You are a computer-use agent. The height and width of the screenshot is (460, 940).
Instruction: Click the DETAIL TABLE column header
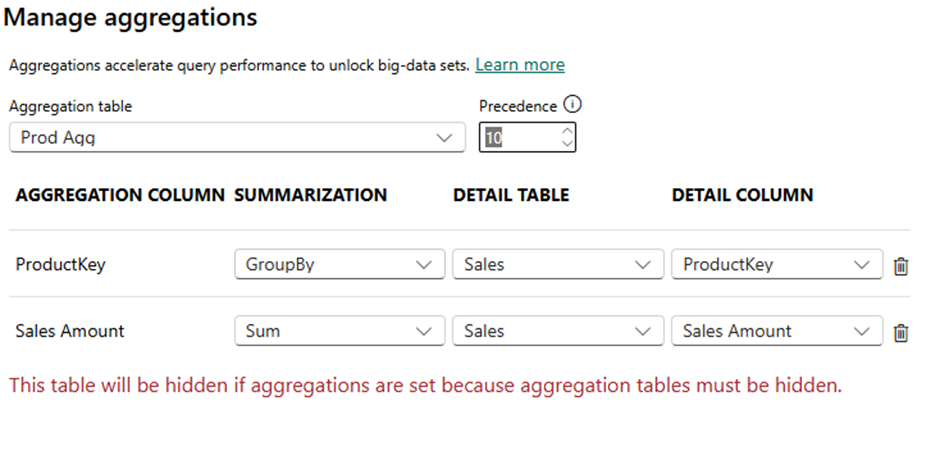click(x=511, y=195)
